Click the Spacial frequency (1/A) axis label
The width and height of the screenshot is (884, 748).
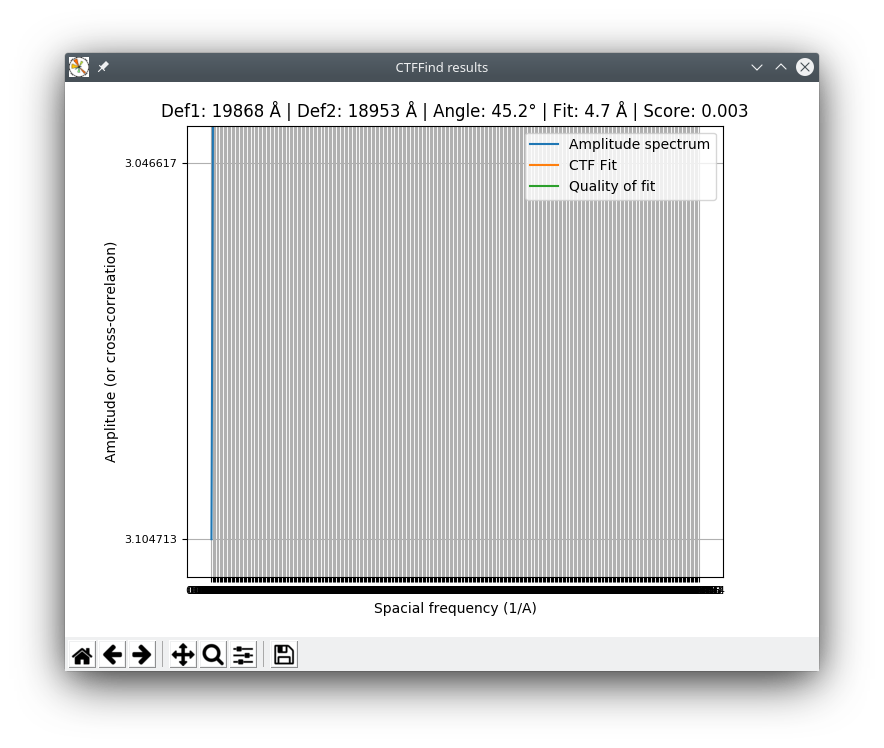455,608
